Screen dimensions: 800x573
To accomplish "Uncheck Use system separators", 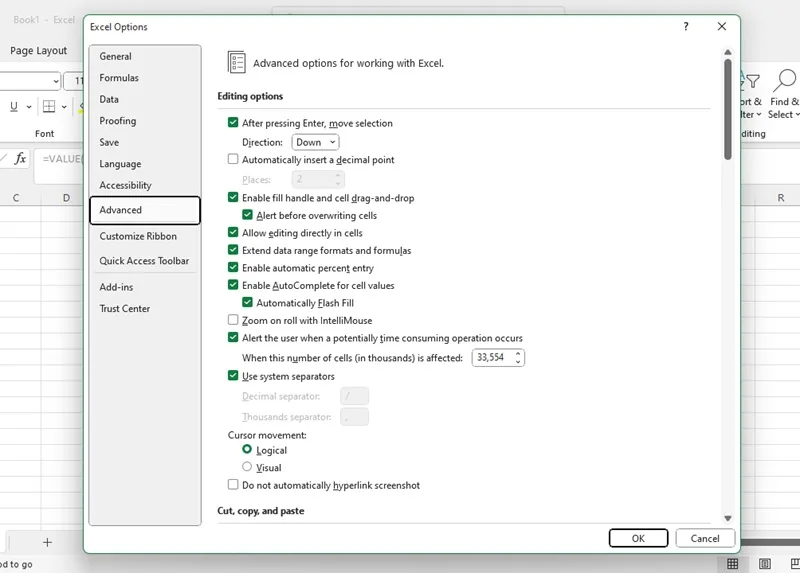I will [233, 376].
